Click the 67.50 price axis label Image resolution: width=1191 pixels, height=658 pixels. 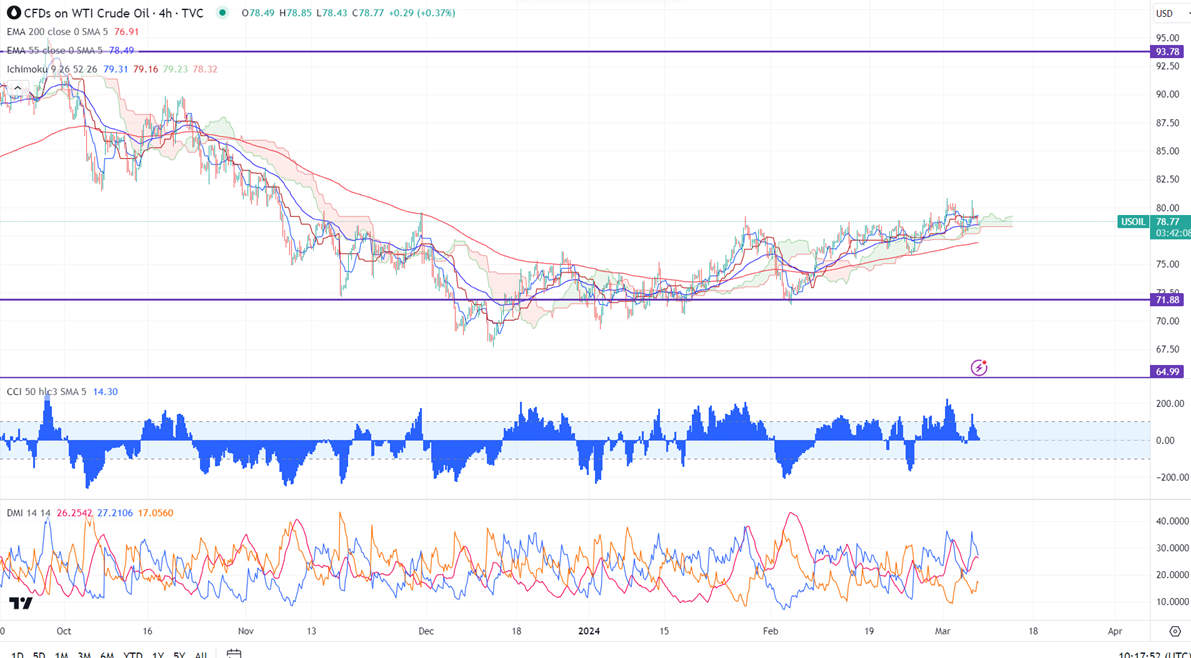pos(1167,350)
